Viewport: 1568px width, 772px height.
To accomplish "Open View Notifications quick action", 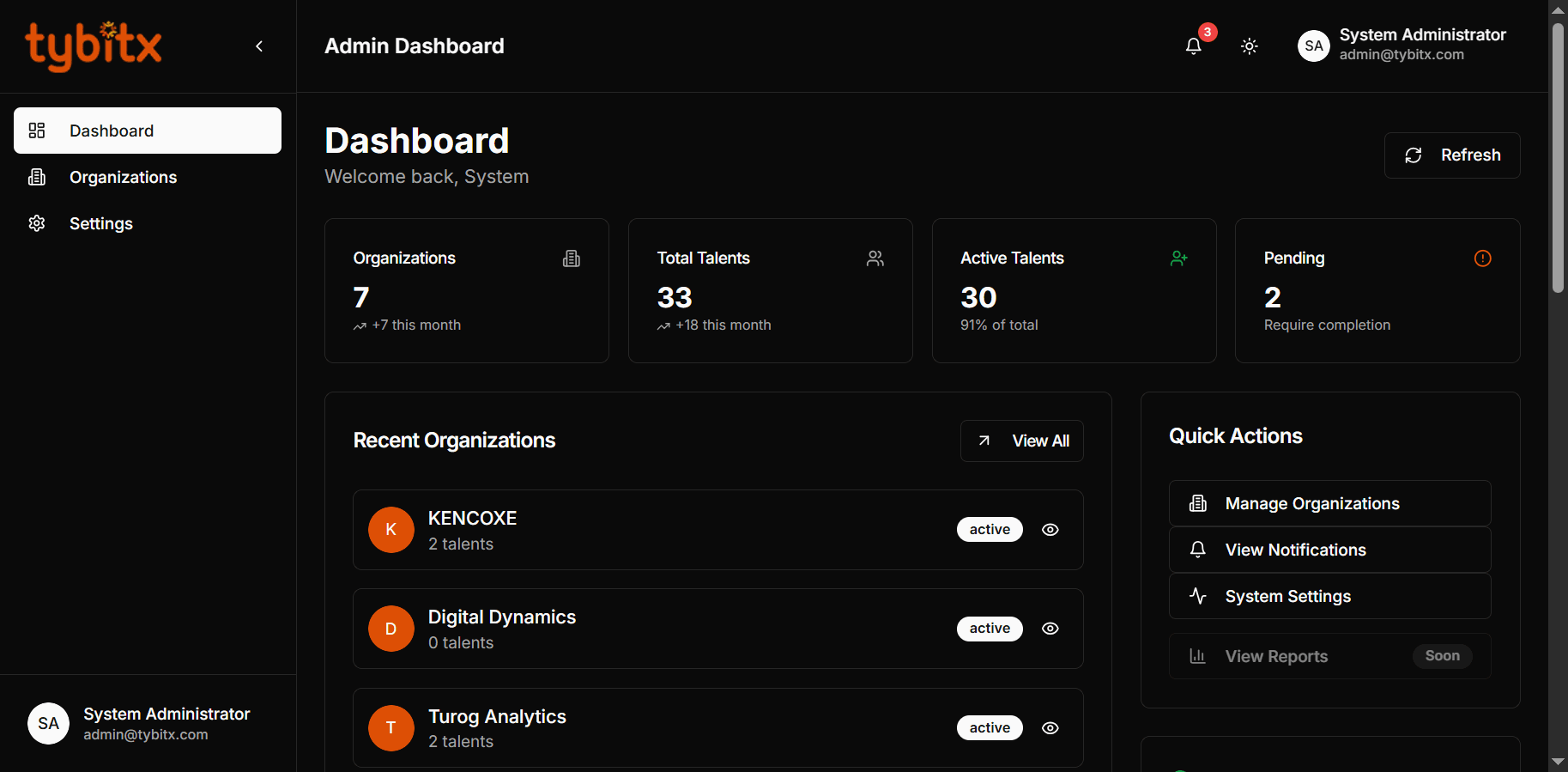I will pos(1330,550).
